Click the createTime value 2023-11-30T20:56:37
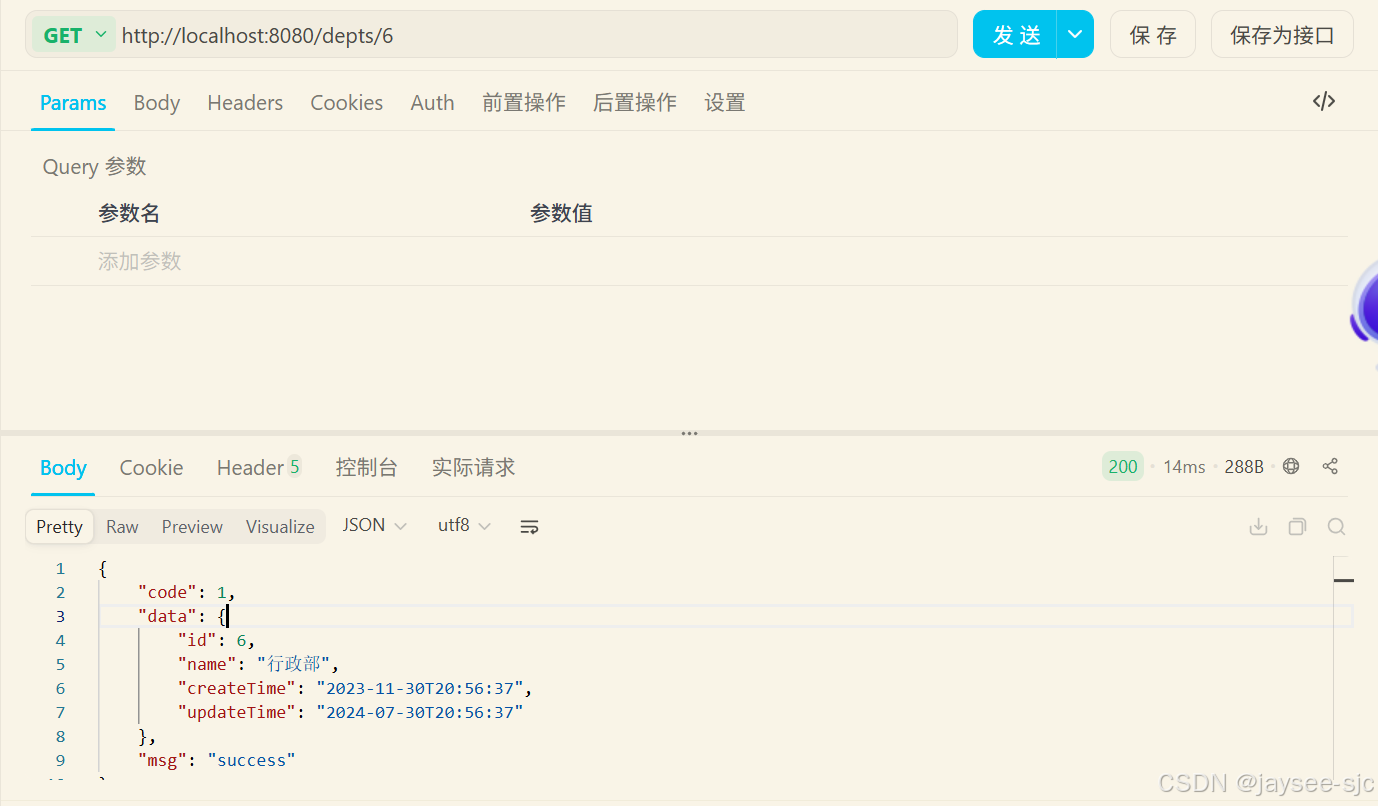Viewport: 1378px width, 806px height. (420, 688)
